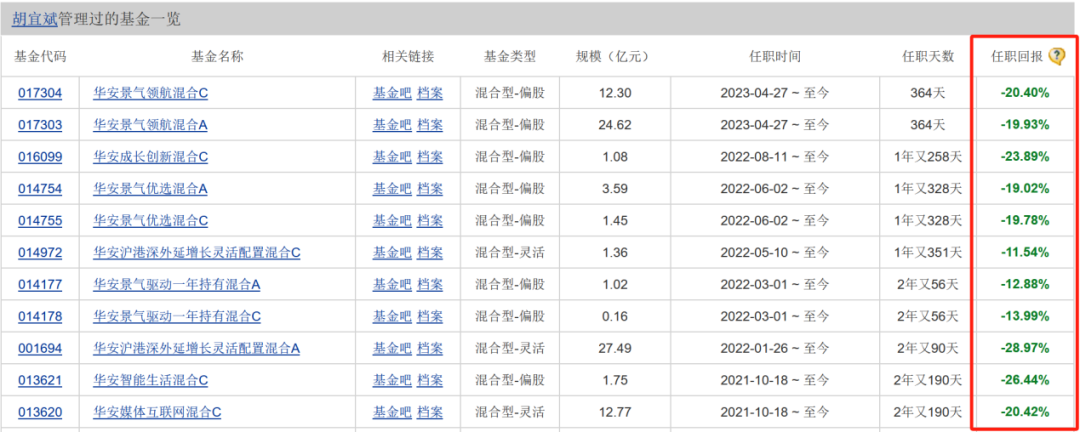Select the -26.44% return value

pos(1025,380)
